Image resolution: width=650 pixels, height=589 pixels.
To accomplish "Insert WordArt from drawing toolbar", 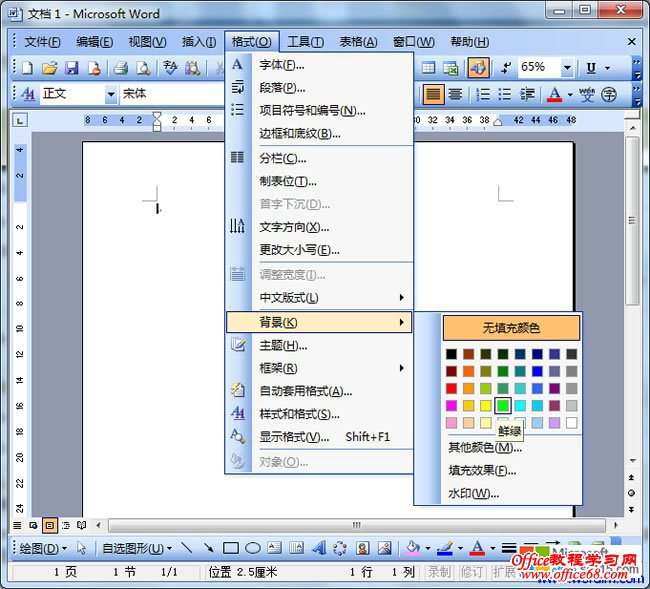I will 318,548.
